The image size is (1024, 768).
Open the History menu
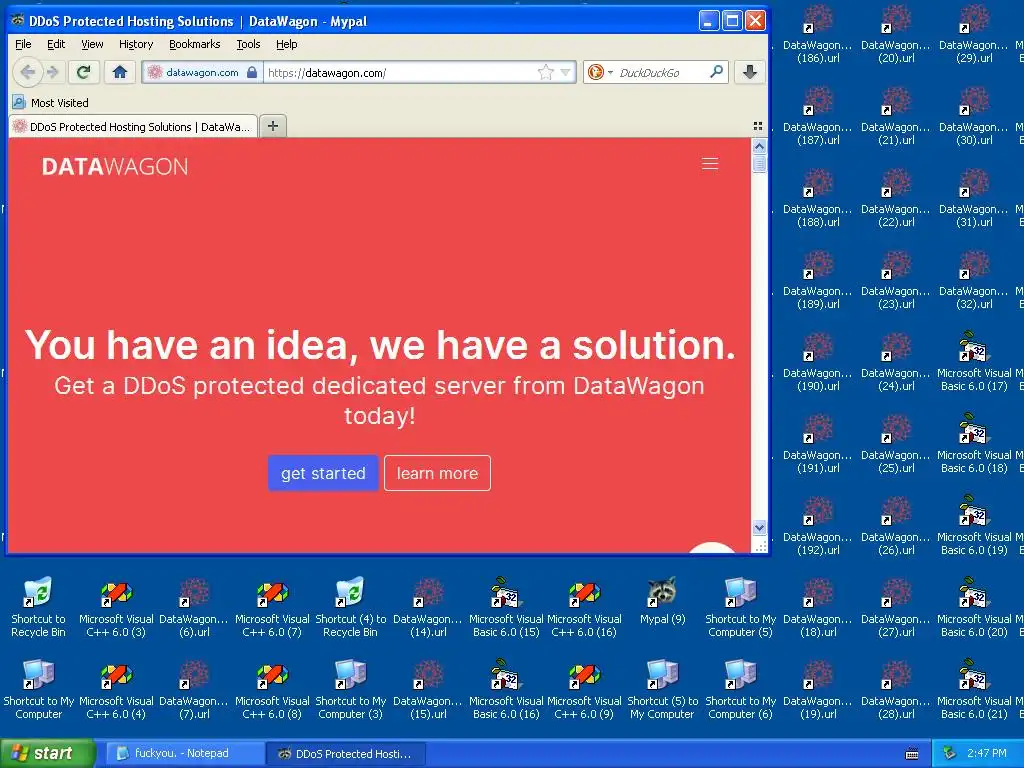136,44
